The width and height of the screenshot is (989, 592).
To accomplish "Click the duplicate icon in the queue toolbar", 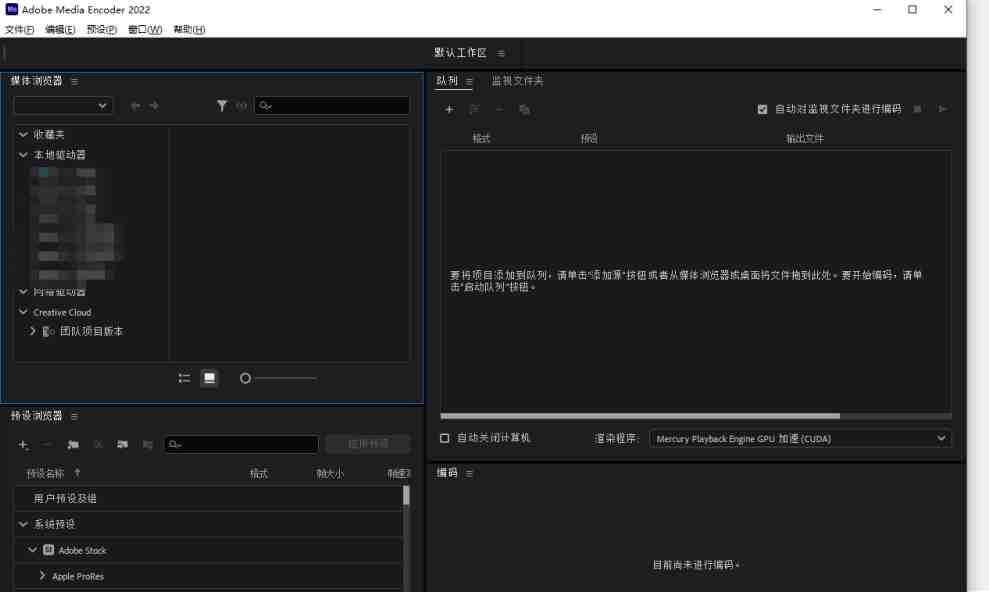I will 524,109.
